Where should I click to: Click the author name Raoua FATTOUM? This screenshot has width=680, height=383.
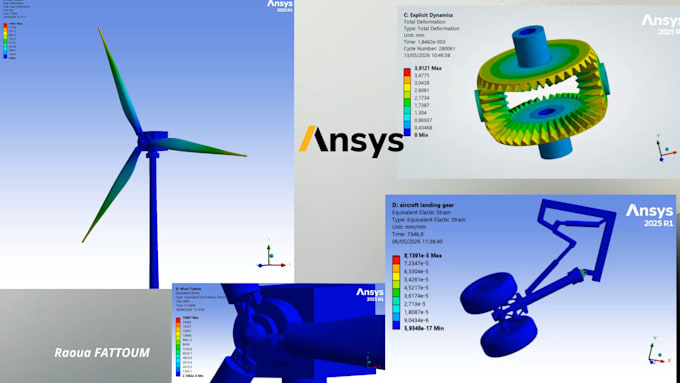click(102, 353)
